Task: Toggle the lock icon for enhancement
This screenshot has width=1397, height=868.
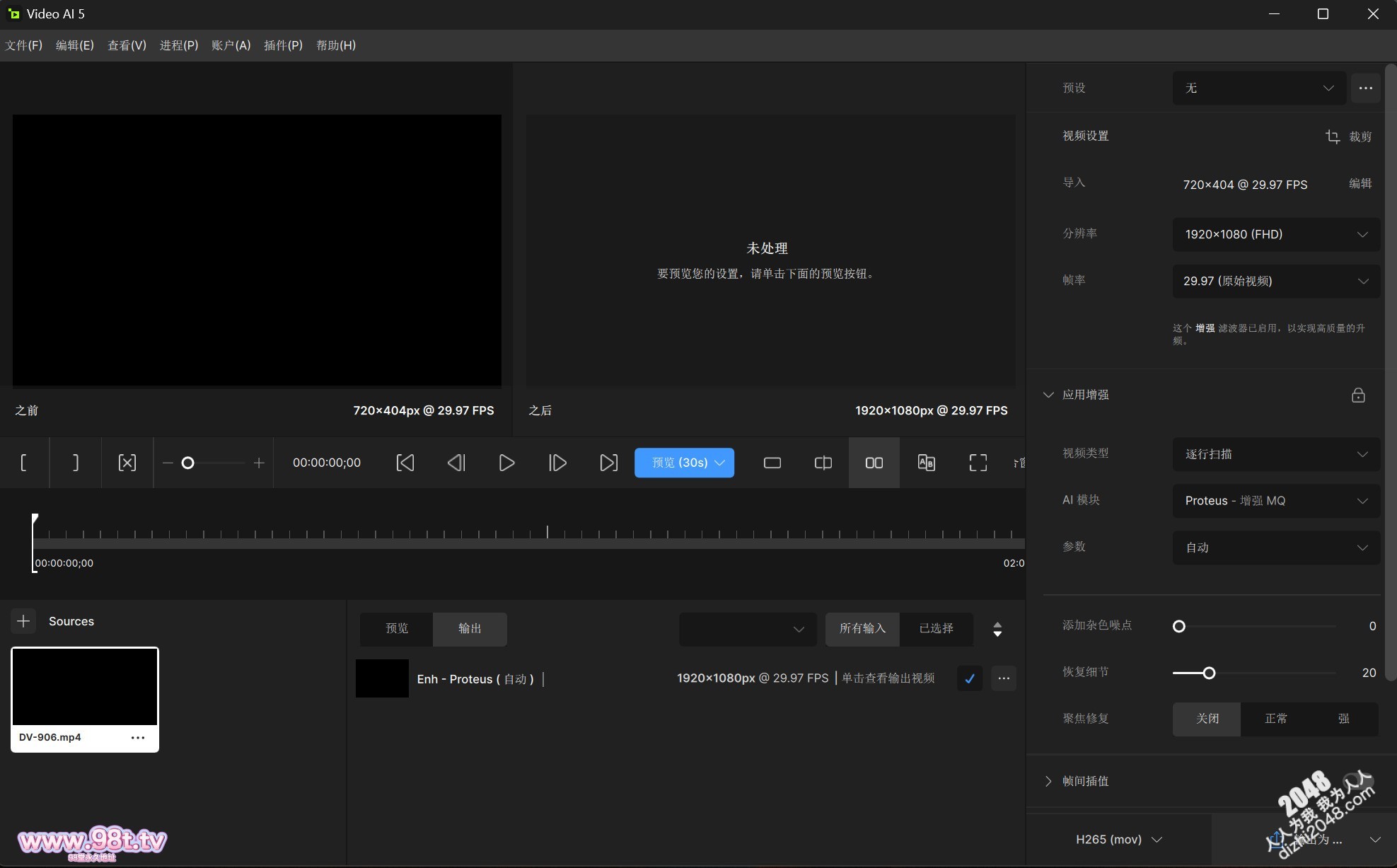Action: (x=1358, y=395)
